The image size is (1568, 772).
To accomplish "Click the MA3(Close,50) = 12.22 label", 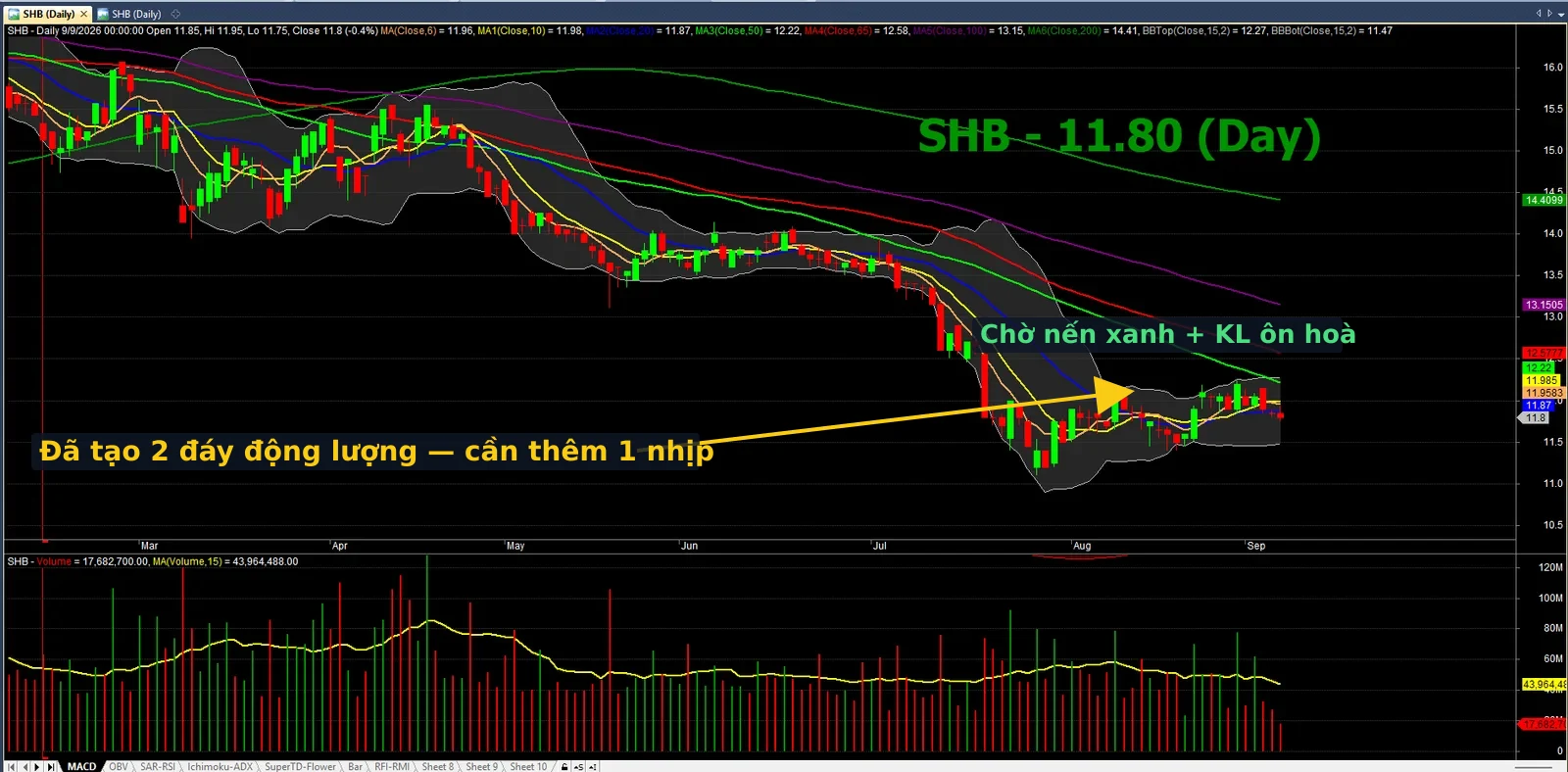I will (x=748, y=30).
